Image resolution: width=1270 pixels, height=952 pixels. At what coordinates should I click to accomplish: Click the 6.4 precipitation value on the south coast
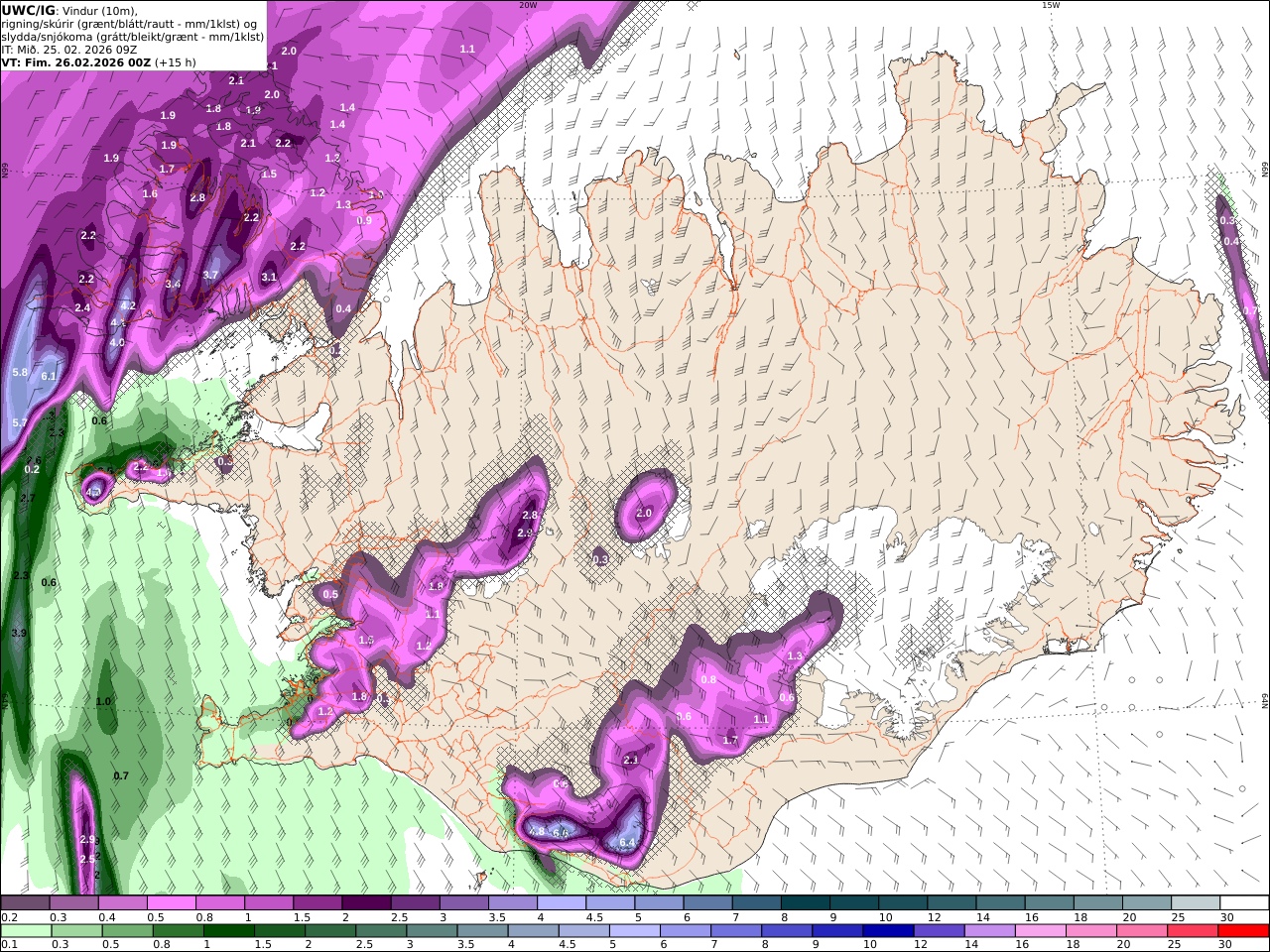[x=626, y=843]
